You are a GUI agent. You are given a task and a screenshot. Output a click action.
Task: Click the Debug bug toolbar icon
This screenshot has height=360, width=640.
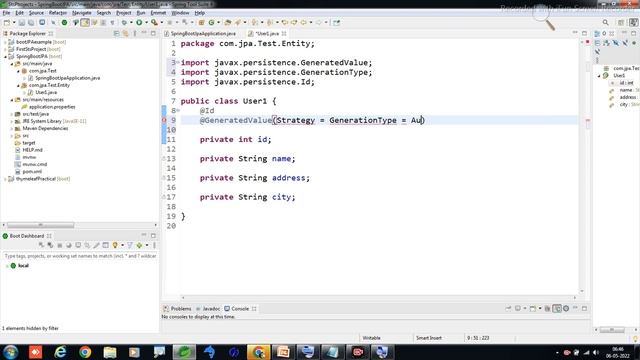click(x=124, y=23)
